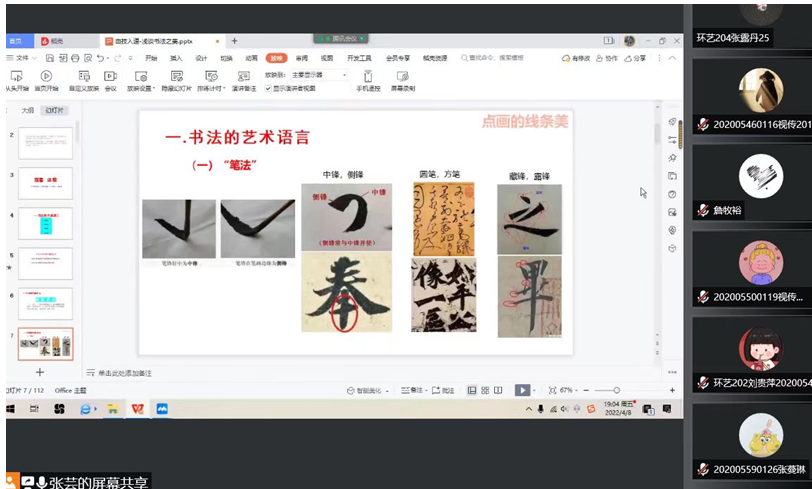Click the zoom slider handle
The height and width of the screenshot is (489, 812).
pos(616,391)
